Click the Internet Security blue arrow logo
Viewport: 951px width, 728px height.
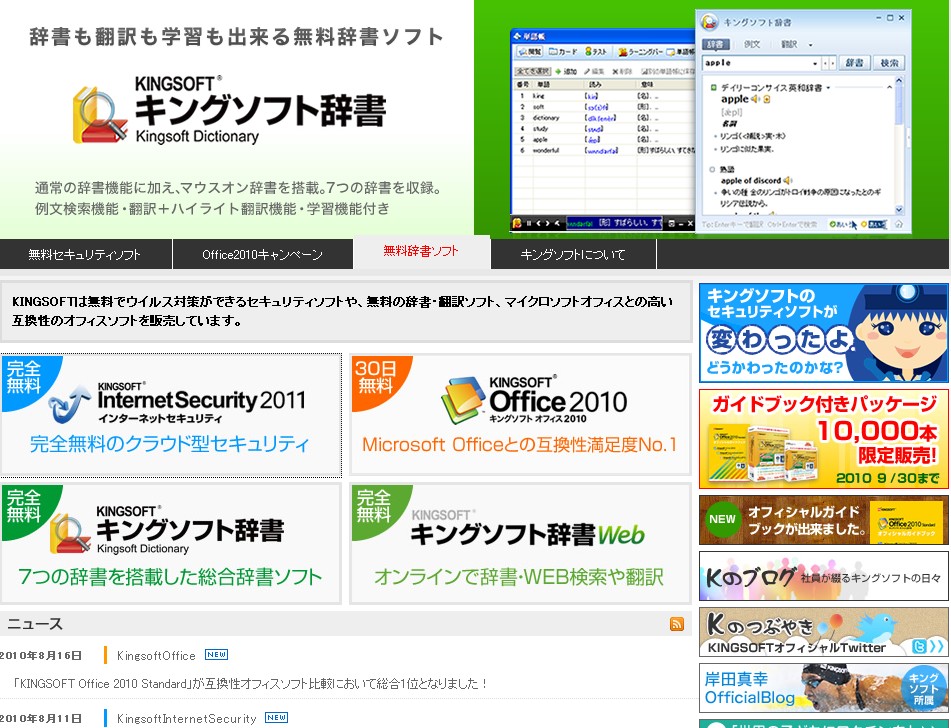[68, 404]
